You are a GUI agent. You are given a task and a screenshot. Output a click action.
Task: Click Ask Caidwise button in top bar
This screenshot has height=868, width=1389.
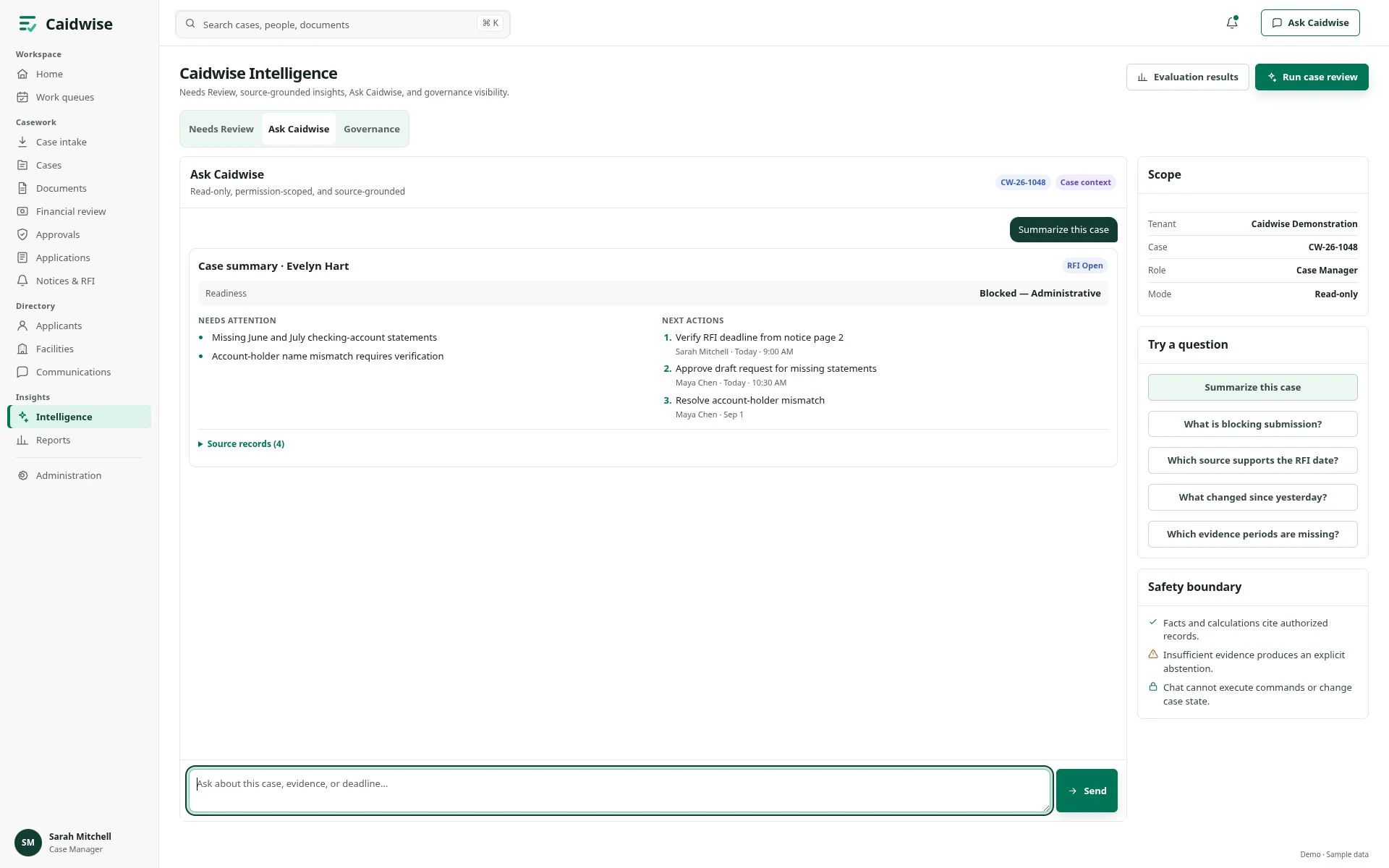[x=1310, y=22]
